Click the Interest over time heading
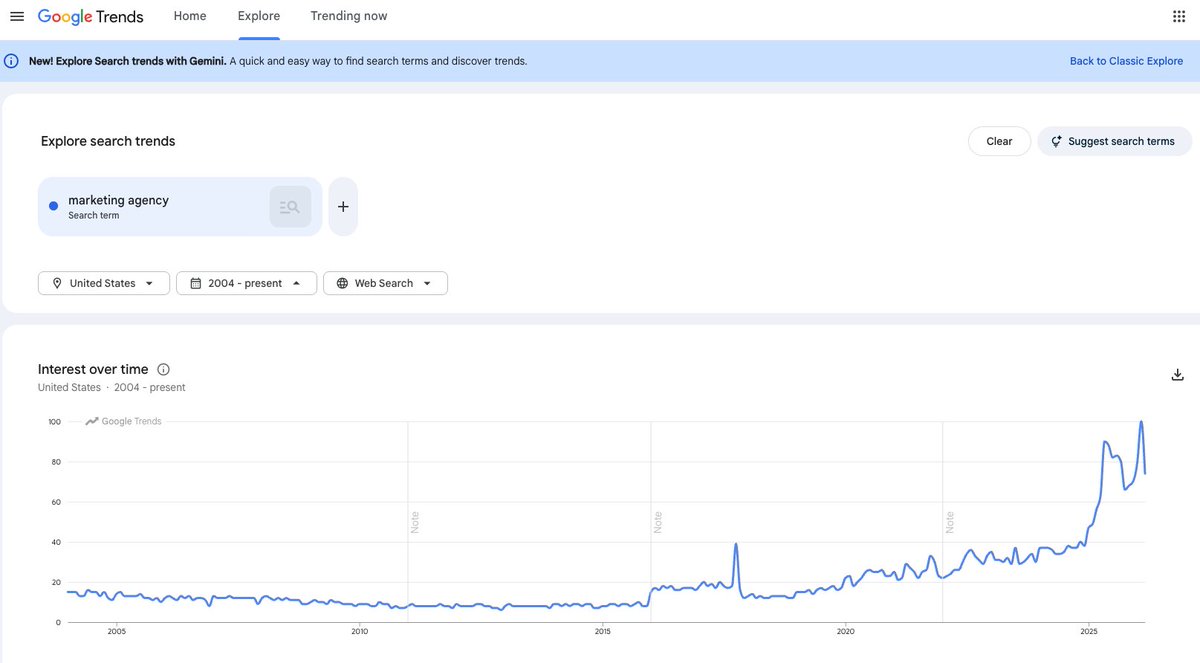 tap(93, 370)
